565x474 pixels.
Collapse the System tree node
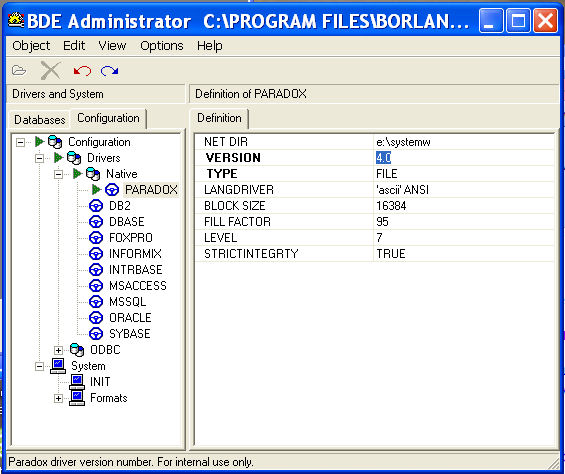click(39, 366)
